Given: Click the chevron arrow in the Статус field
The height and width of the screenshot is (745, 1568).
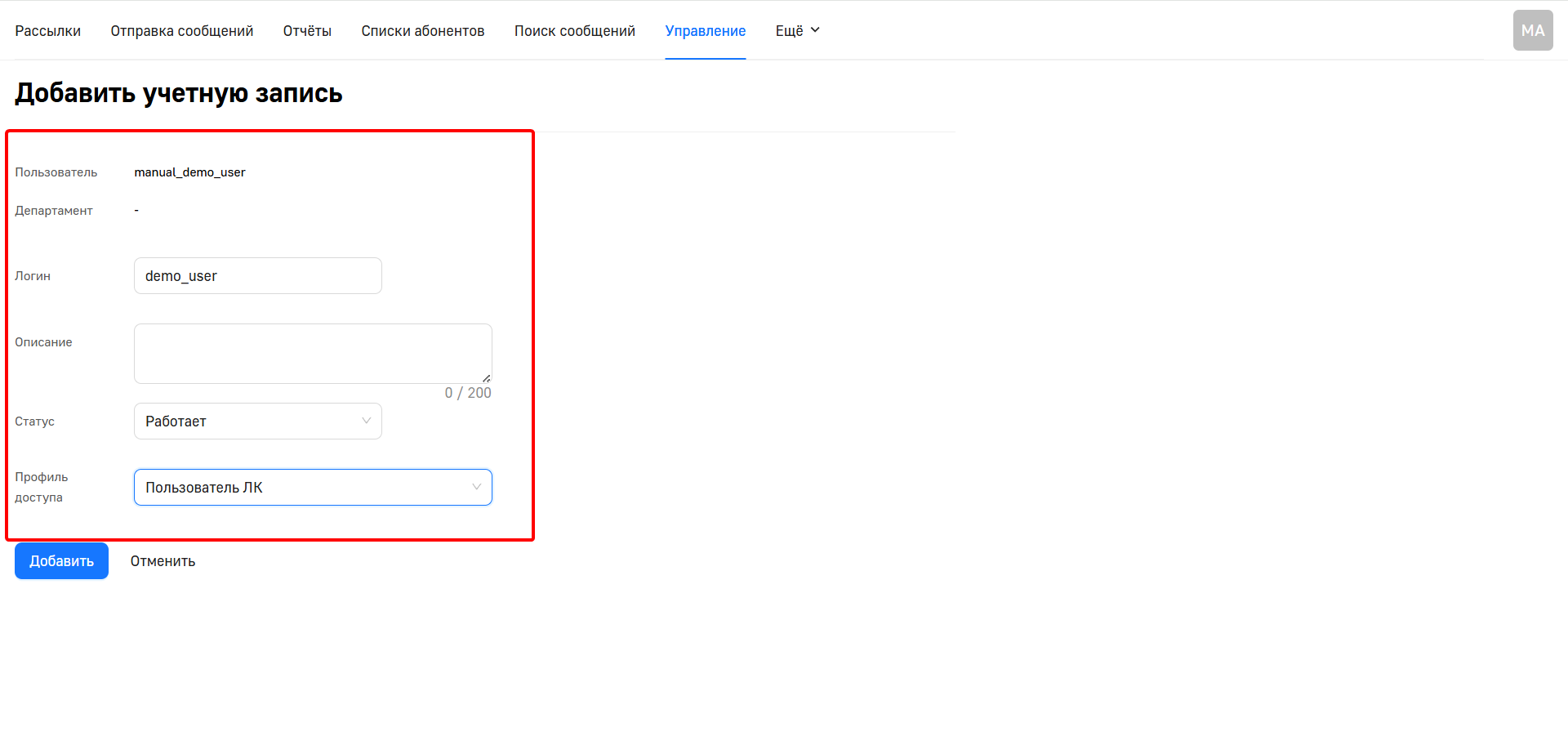Looking at the screenshot, I should pos(366,421).
